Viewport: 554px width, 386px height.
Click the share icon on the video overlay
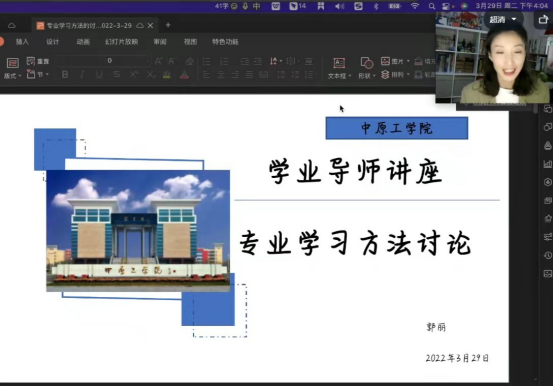[x=543, y=19]
